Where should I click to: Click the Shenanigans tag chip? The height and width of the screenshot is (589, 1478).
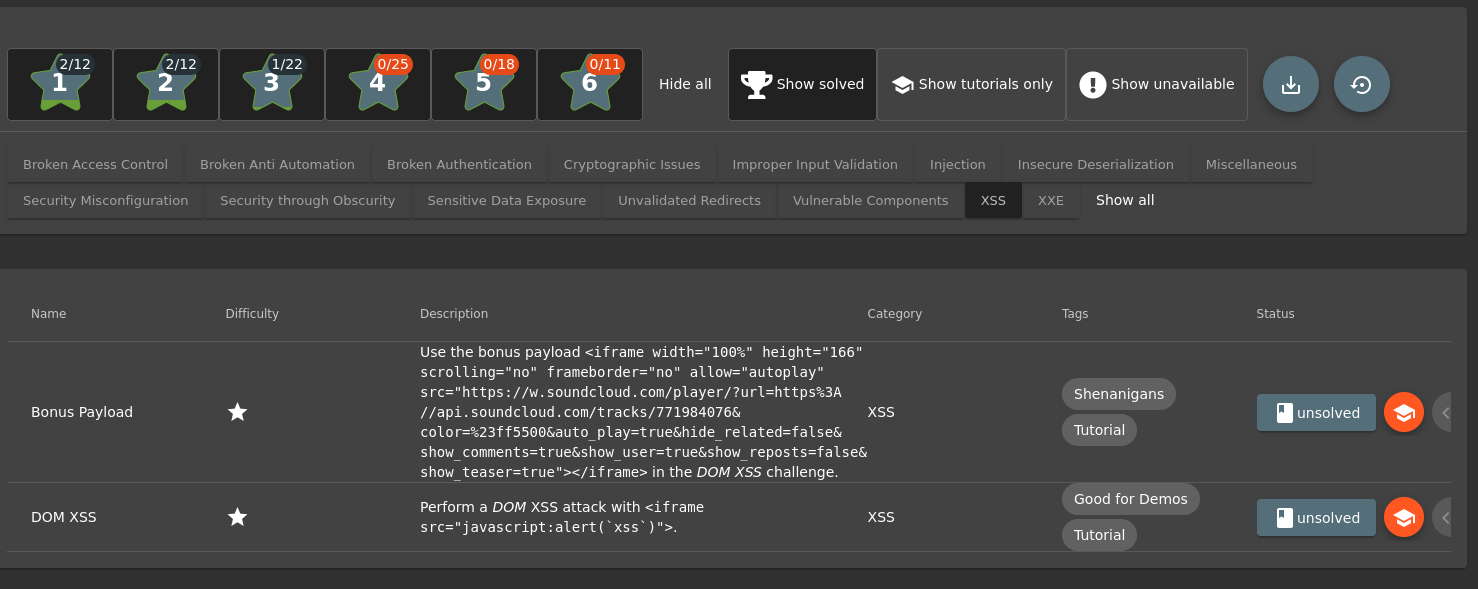pyautogui.click(x=1119, y=394)
